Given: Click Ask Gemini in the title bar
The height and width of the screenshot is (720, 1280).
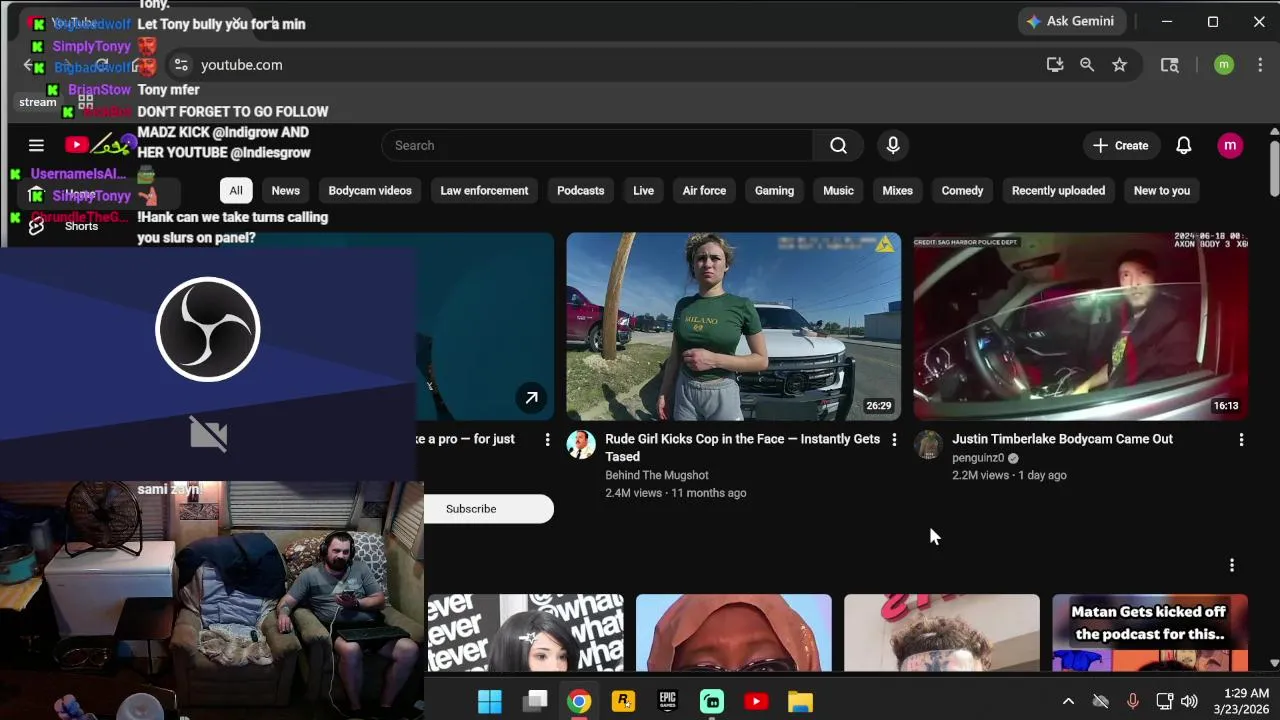Looking at the screenshot, I should click(1072, 21).
